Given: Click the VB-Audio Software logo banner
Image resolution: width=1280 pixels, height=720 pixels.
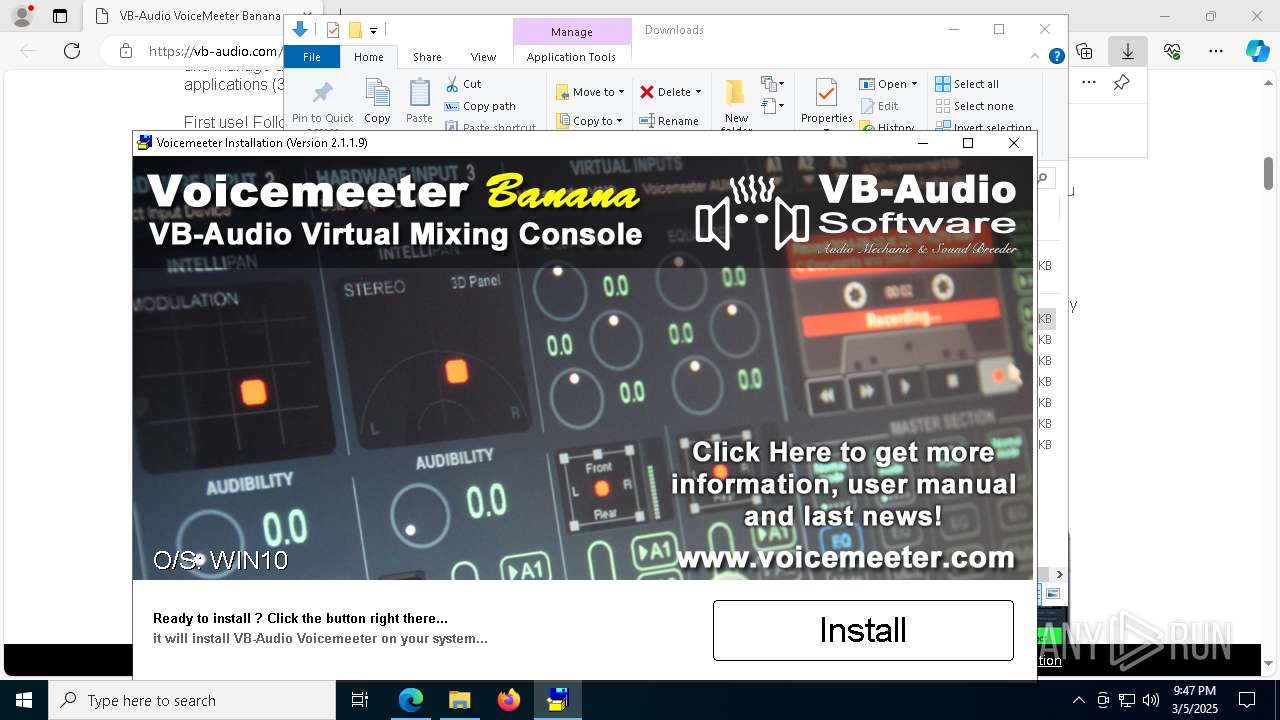Looking at the screenshot, I should point(857,214).
